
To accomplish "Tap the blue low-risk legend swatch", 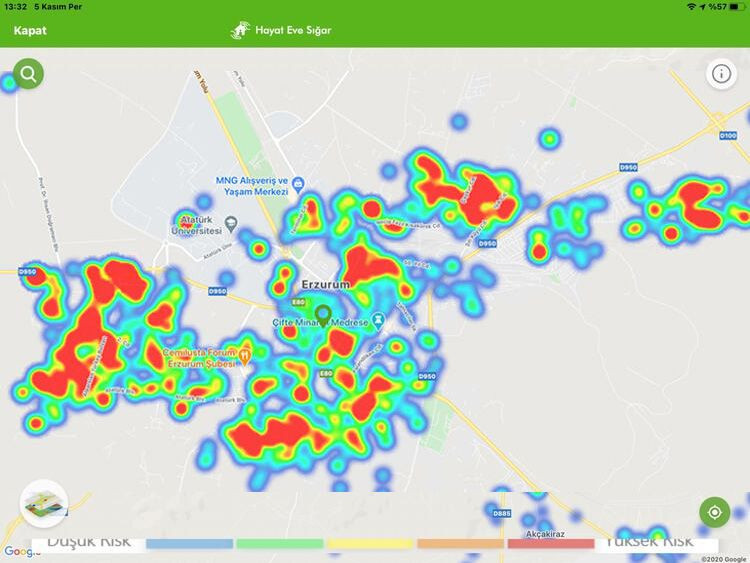I will pyautogui.click(x=189, y=543).
